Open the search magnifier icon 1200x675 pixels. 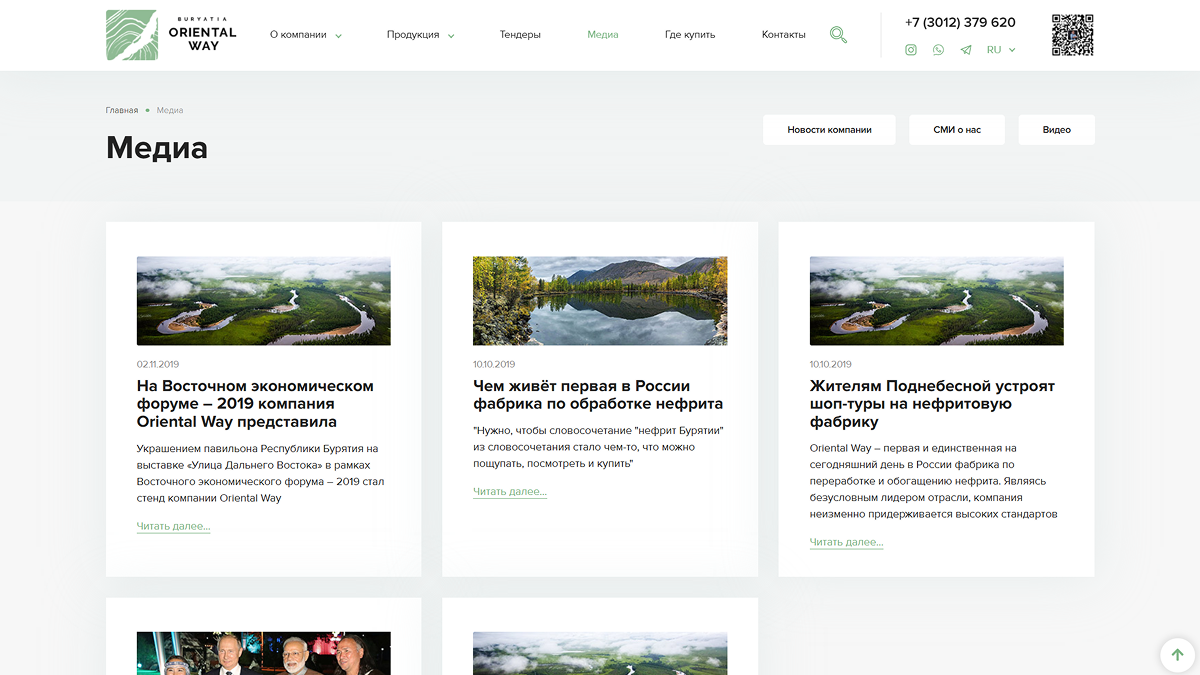point(838,35)
